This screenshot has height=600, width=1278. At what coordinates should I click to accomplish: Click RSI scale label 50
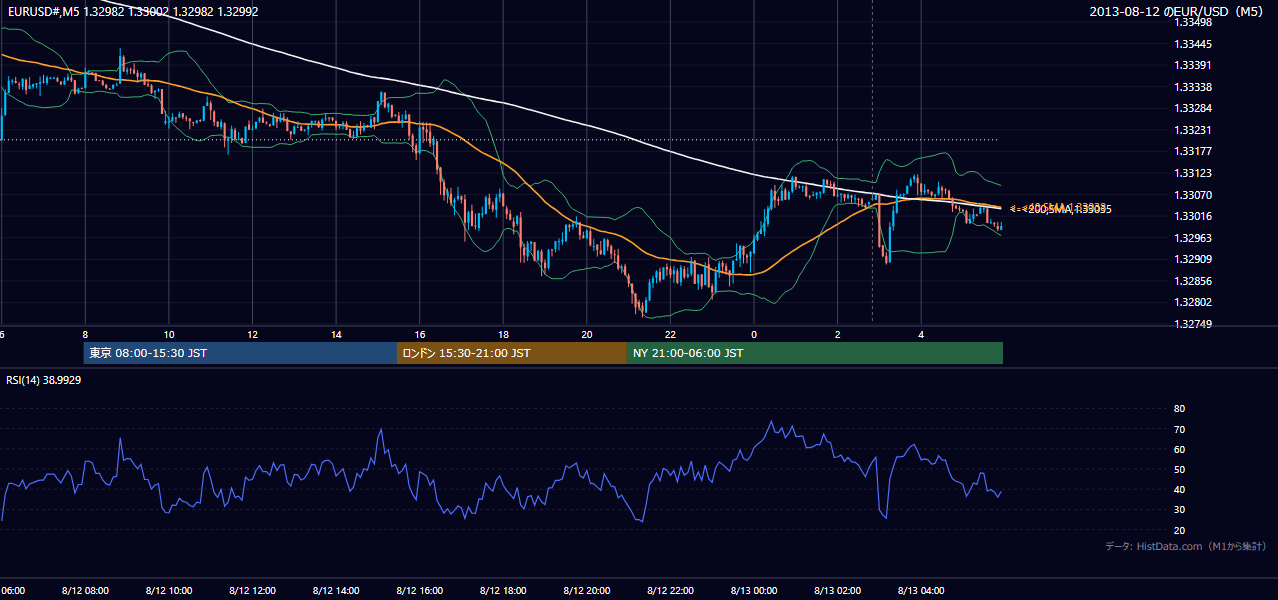(x=1179, y=469)
